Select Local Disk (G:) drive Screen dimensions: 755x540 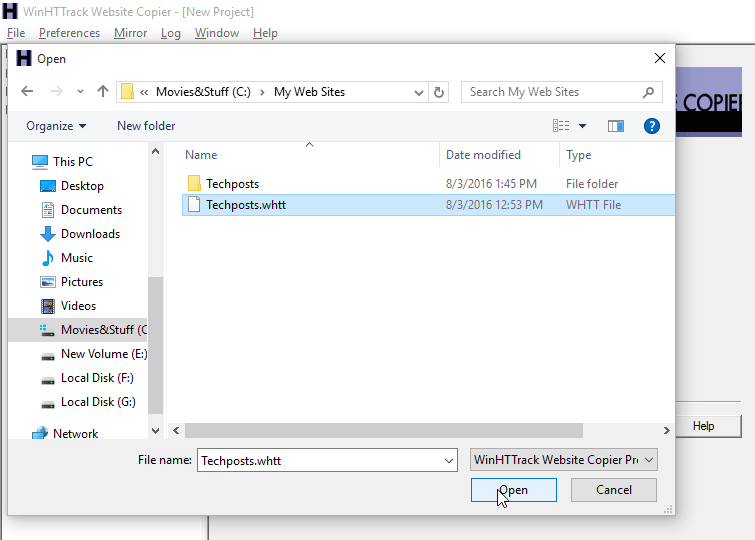[x=98, y=402]
